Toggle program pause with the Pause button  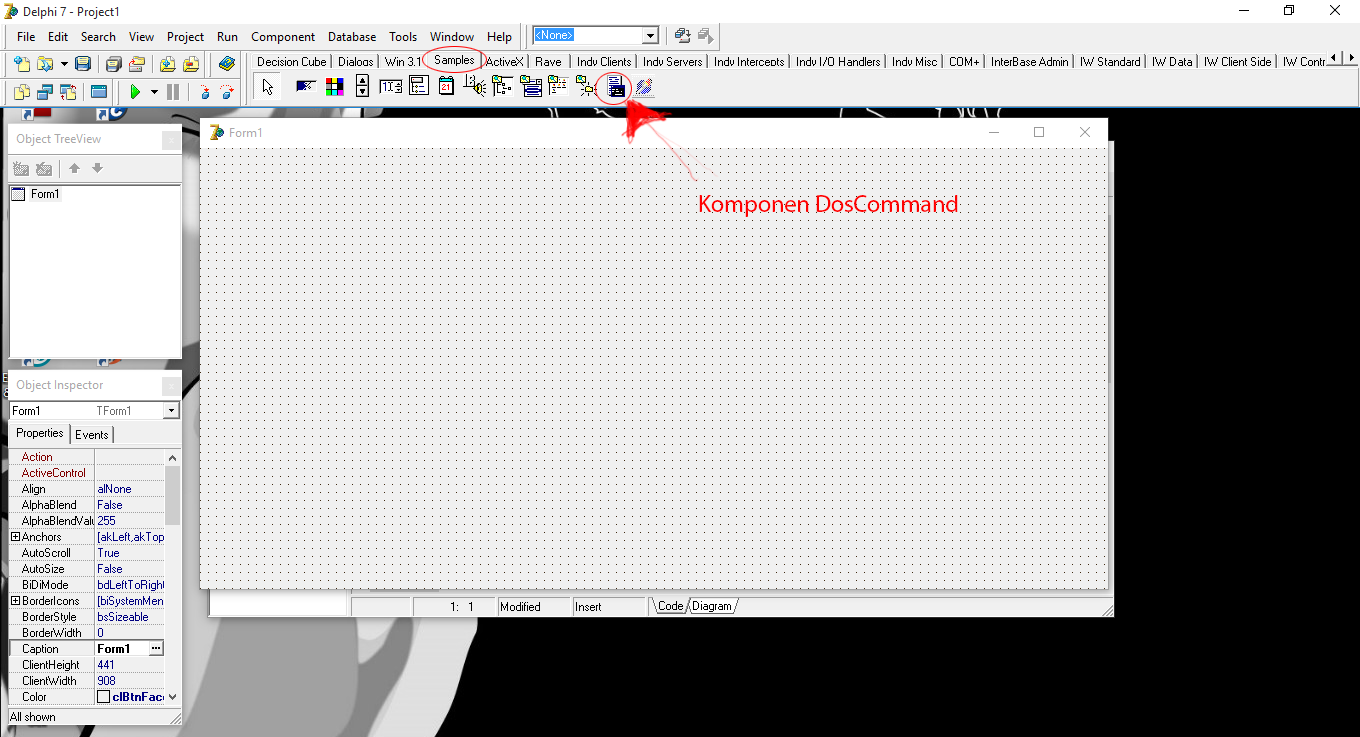point(172,90)
